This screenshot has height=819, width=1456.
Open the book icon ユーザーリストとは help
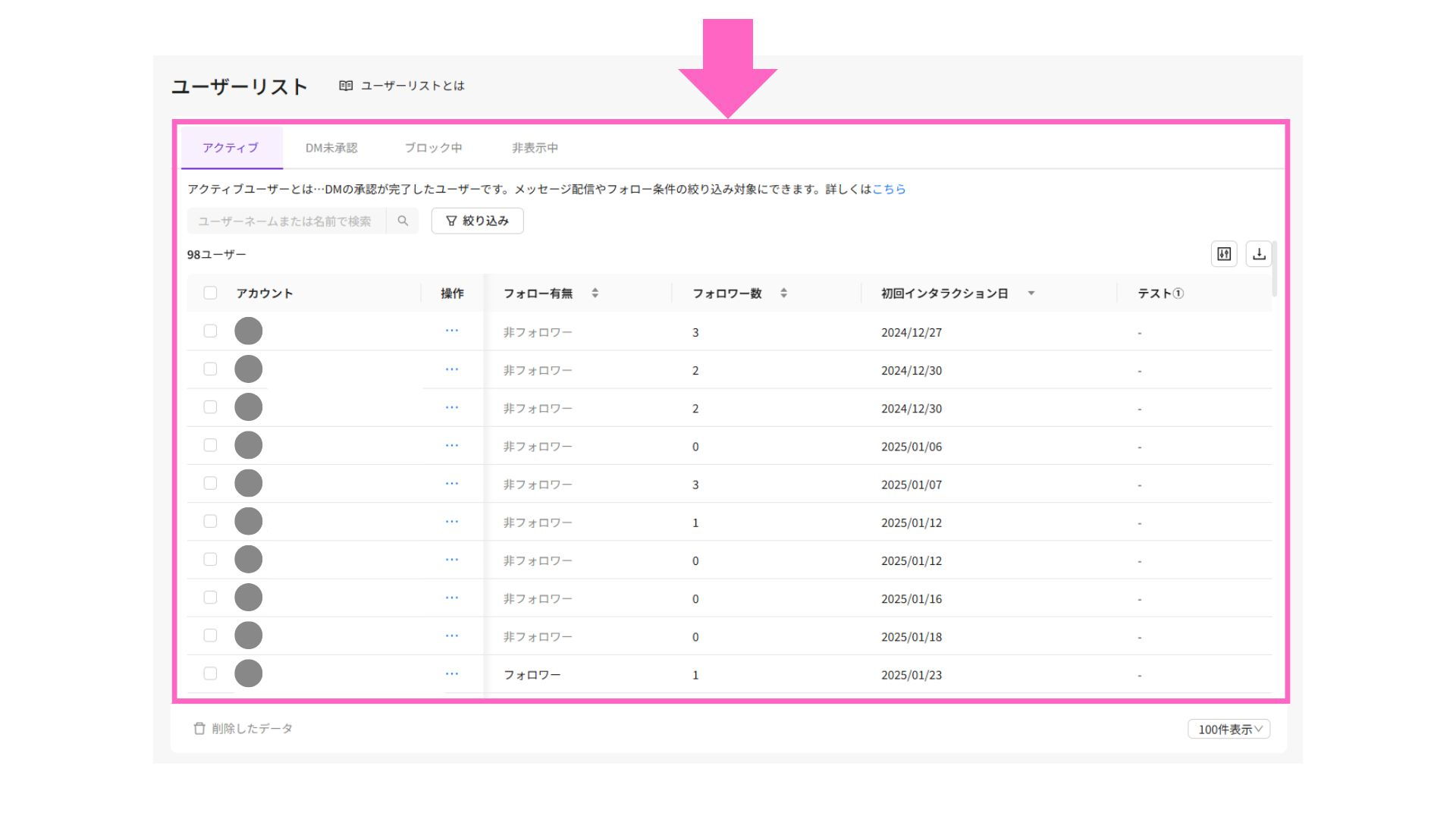click(346, 86)
